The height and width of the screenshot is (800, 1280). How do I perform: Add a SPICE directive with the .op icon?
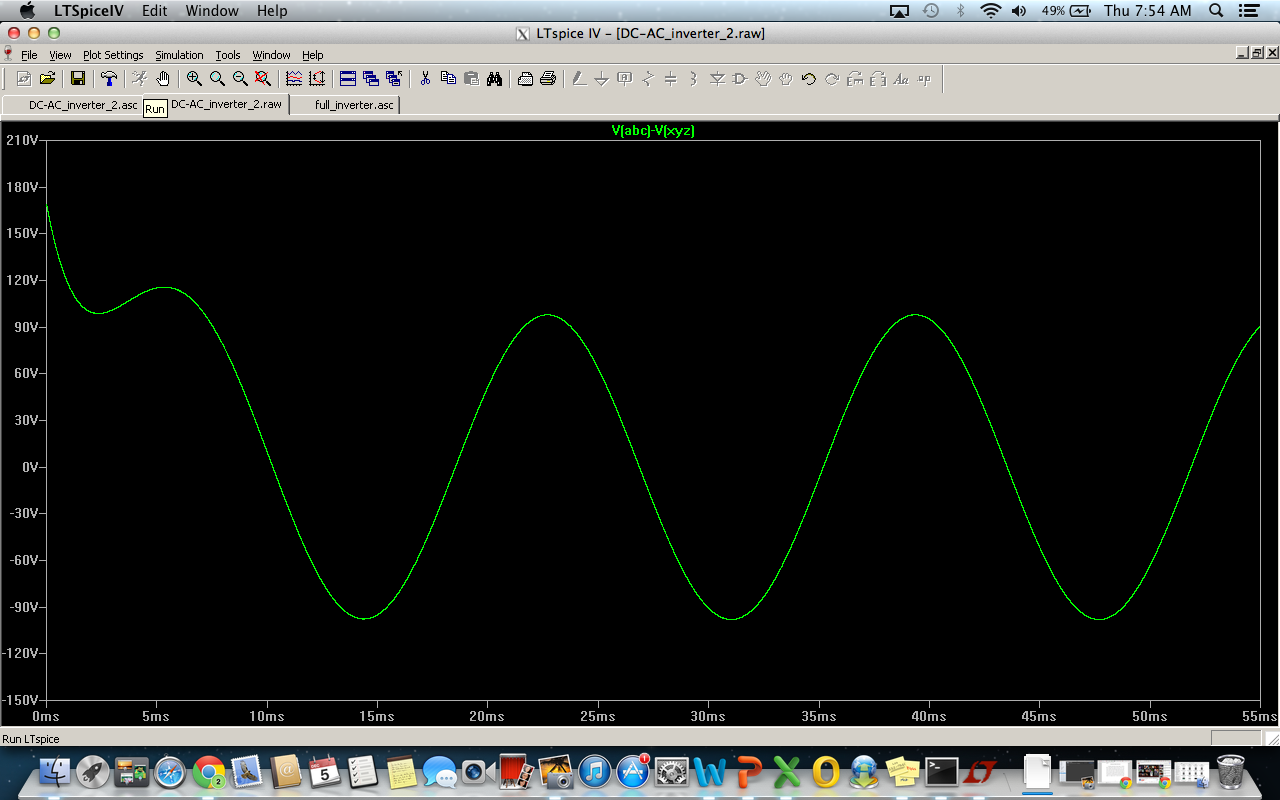[924, 78]
